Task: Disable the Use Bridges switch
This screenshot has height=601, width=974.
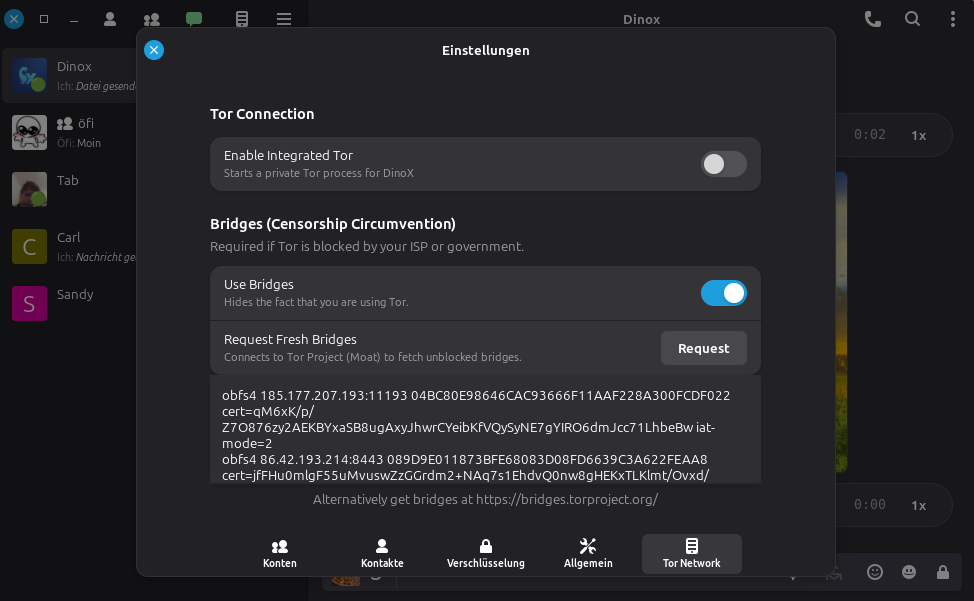Action: click(x=723, y=293)
